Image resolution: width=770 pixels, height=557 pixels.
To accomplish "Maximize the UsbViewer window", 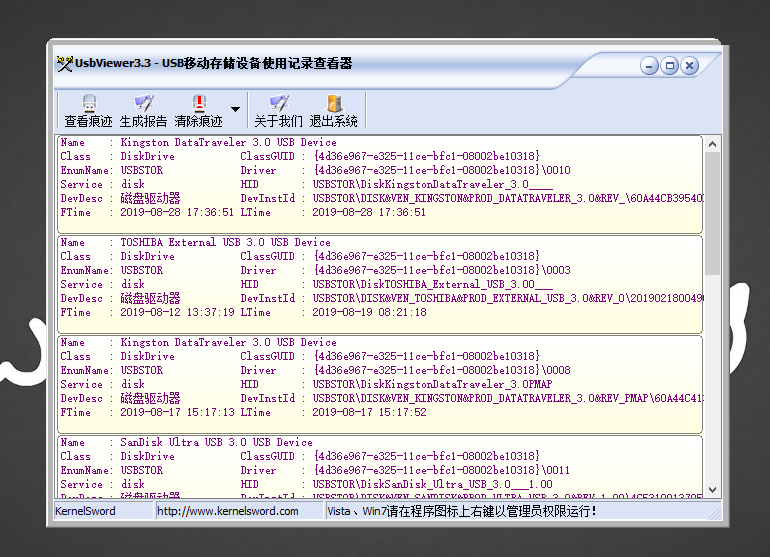I will coord(669,65).
